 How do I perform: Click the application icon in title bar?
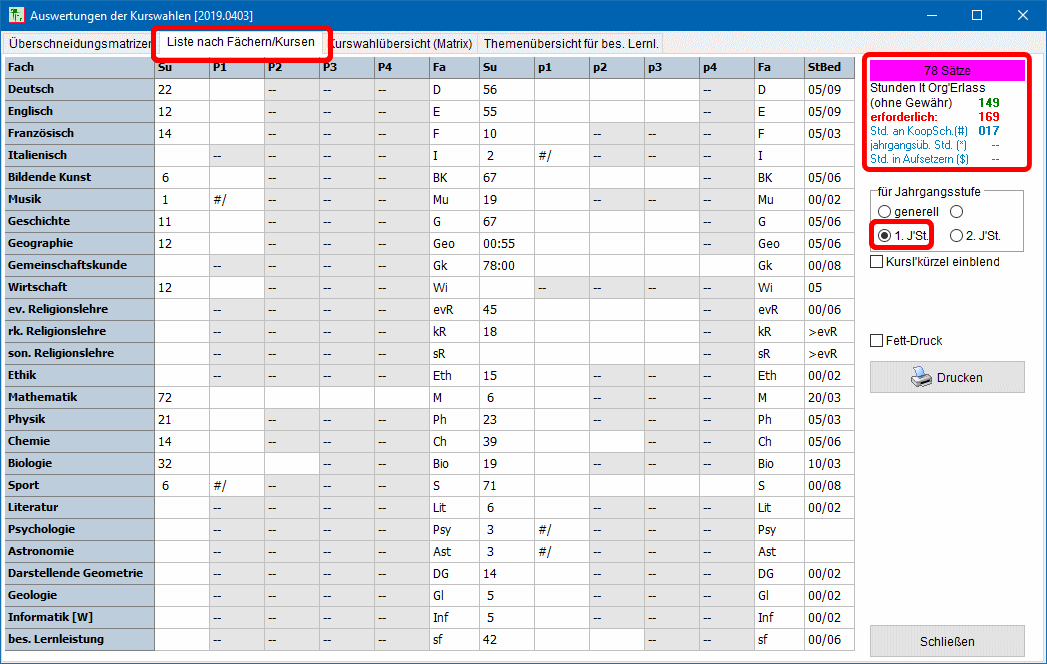click(16, 15)
